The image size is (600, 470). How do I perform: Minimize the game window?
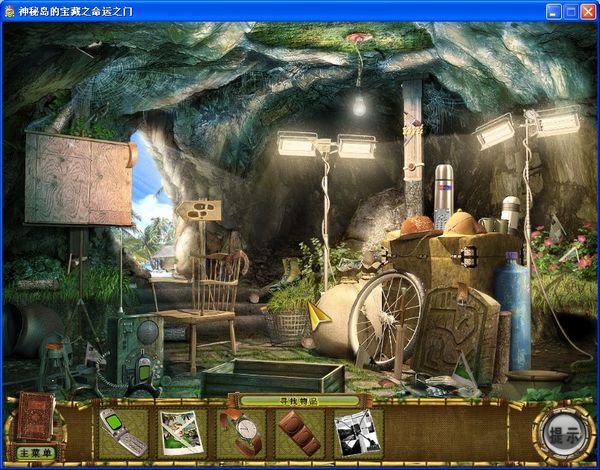(553, 12)
